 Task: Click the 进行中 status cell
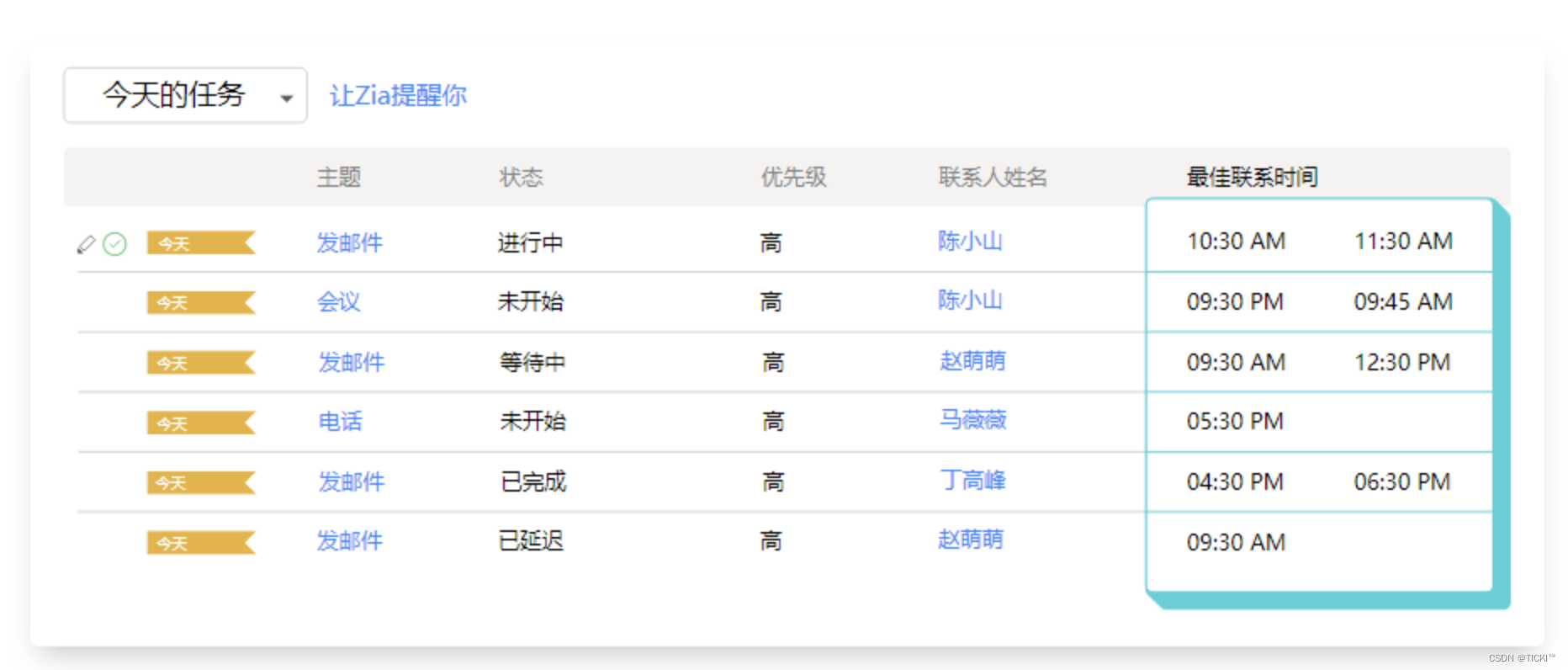[531, 242]
